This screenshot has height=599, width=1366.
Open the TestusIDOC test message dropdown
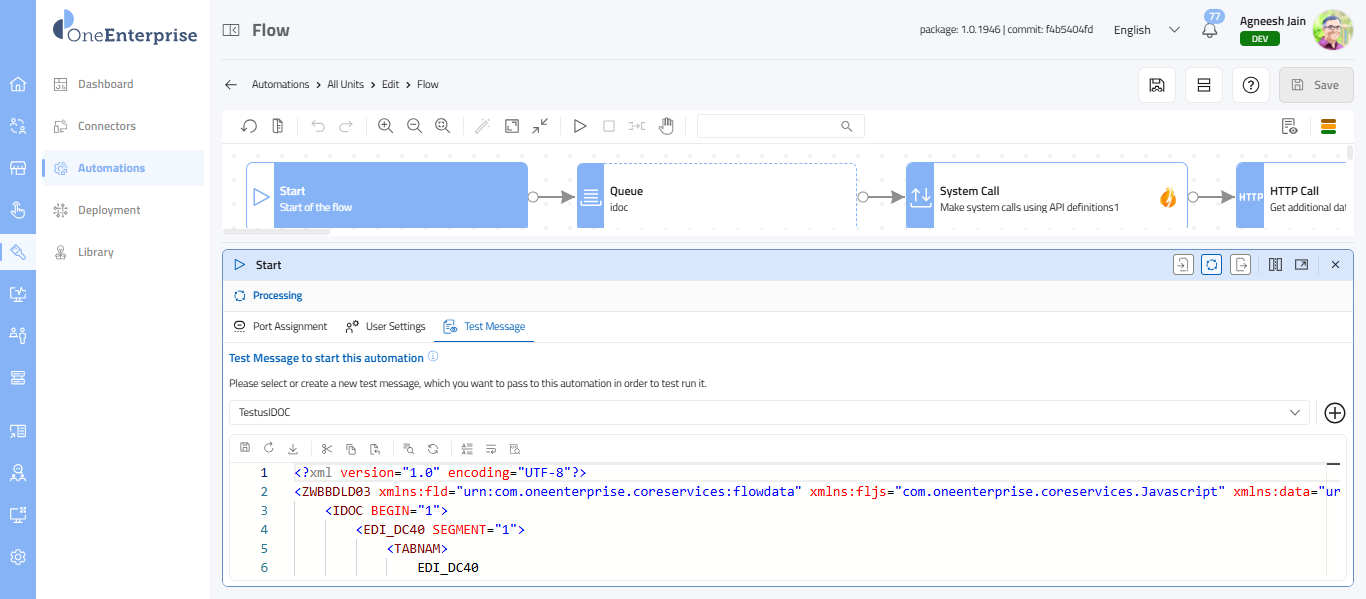[767, 412]
